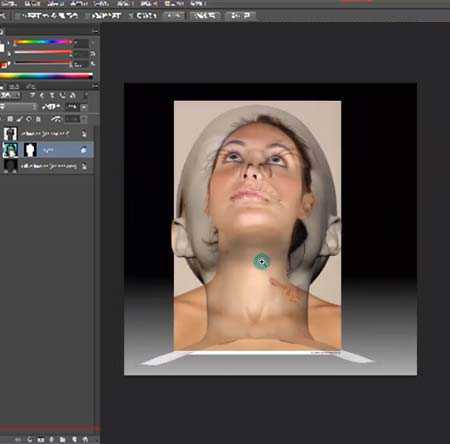450x444 pixels.
Task: Toggle lock image pixels brush icon
Action: click(x=19, y=119)
